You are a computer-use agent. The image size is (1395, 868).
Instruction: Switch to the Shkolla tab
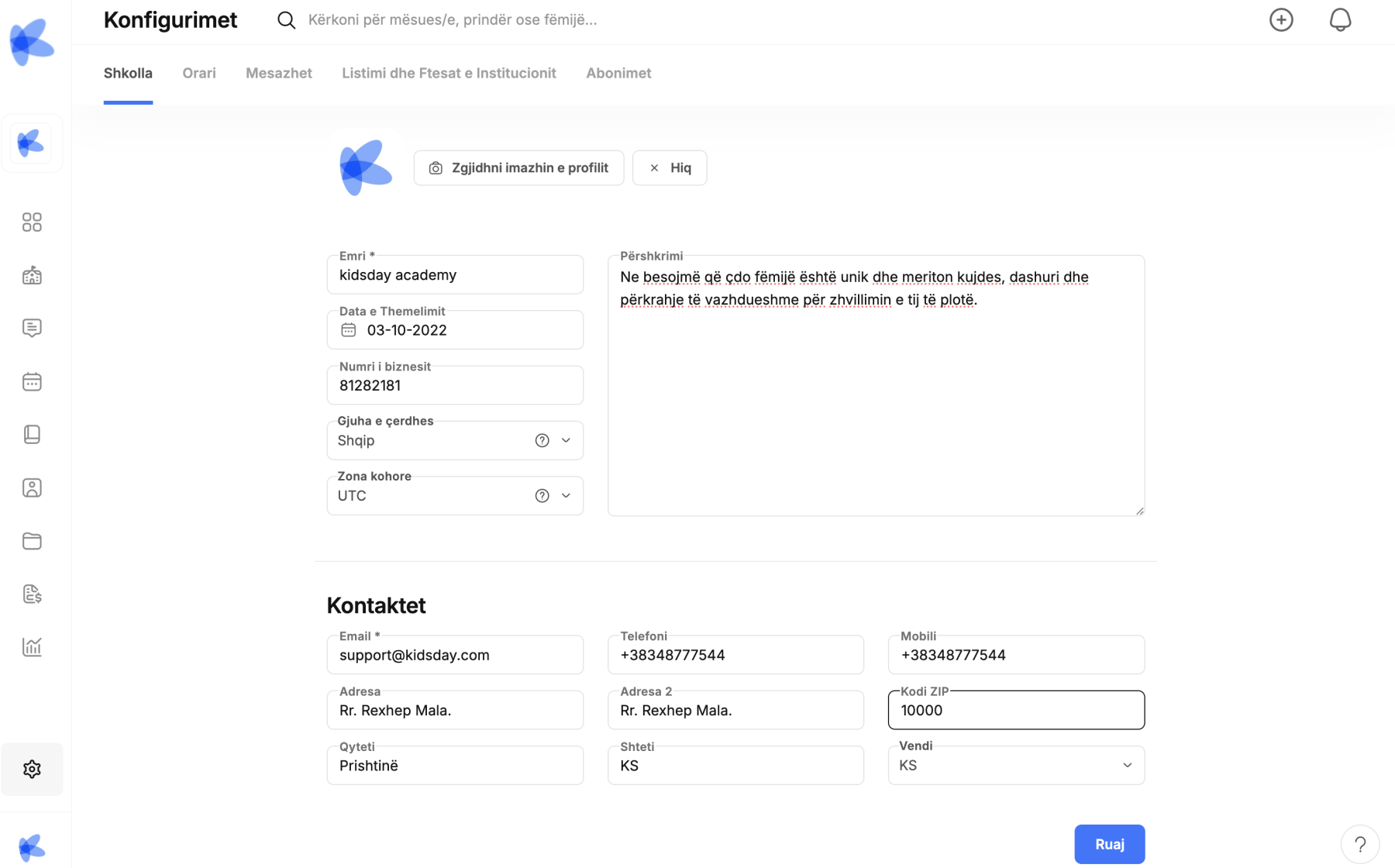128,73
